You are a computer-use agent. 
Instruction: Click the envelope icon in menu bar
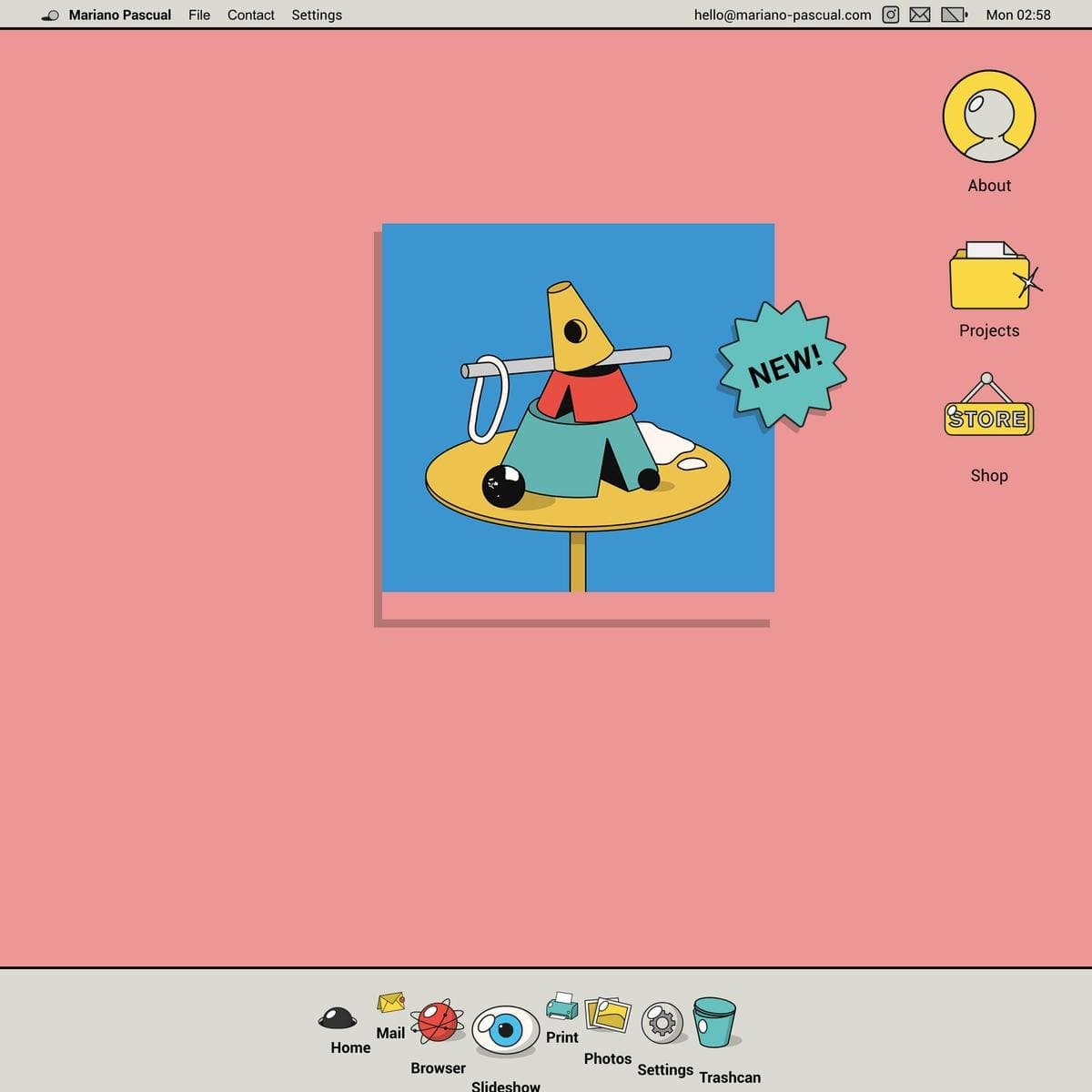[x=920, y=15]
